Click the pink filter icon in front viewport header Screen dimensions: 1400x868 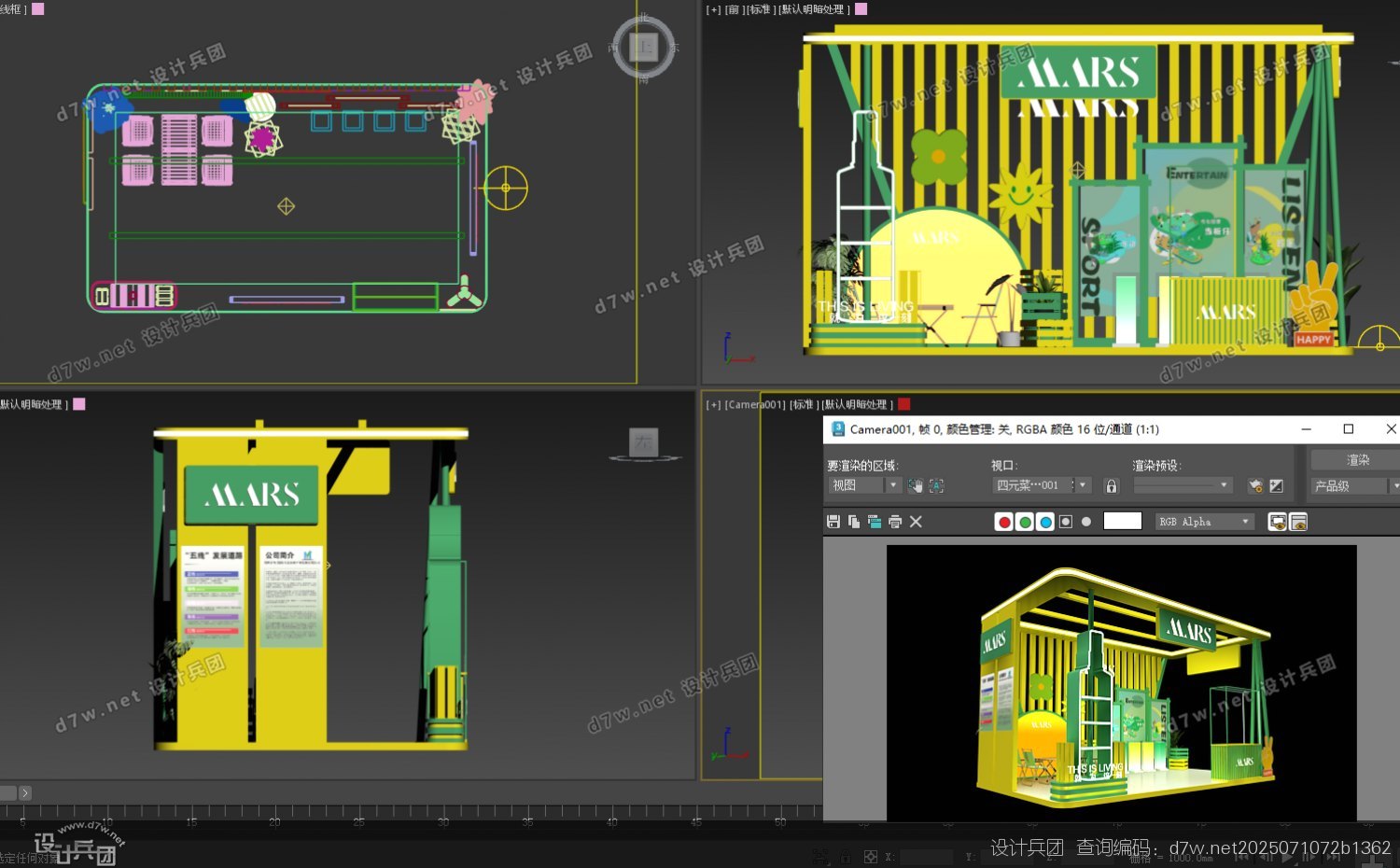tap(861, 9)
